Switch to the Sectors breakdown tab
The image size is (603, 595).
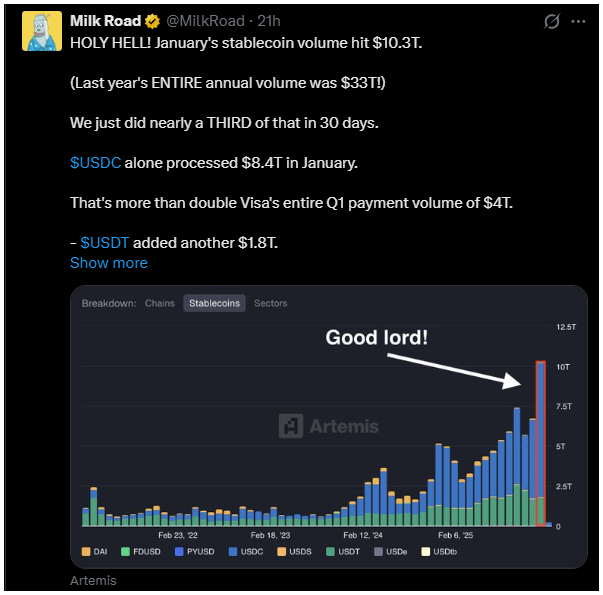270,303
